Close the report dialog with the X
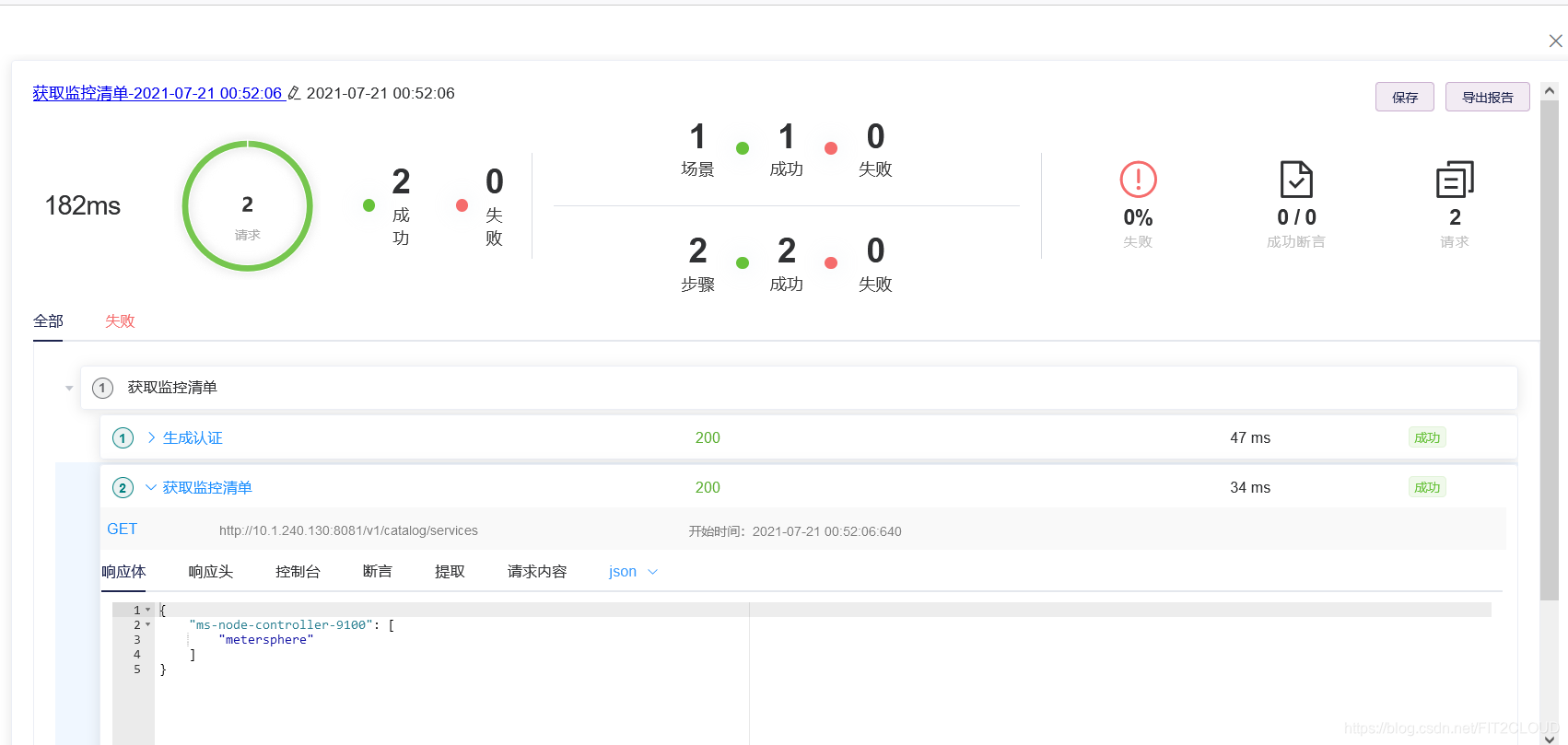This screenshot has height=745, width=1568. [x=1555, y=41]
